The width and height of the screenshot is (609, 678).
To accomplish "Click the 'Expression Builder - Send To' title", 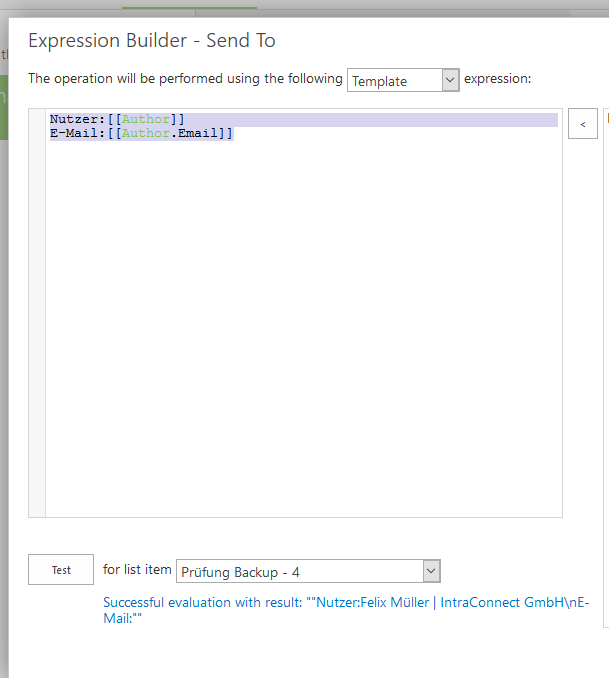I will pos(152,41).
